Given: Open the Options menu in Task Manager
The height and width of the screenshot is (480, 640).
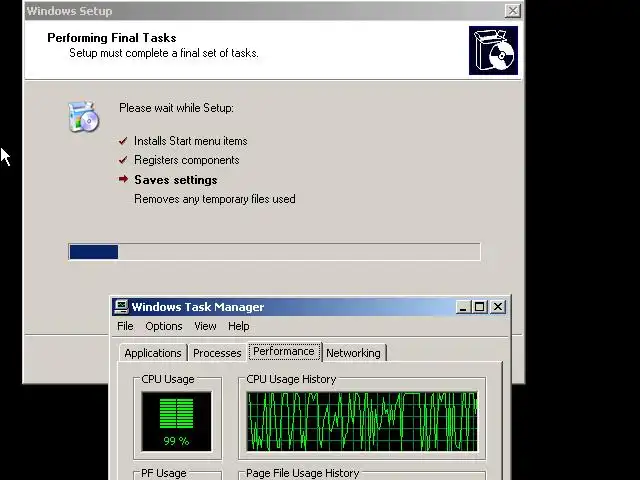Looking at the screenshot, I should (x=164, y=326).
